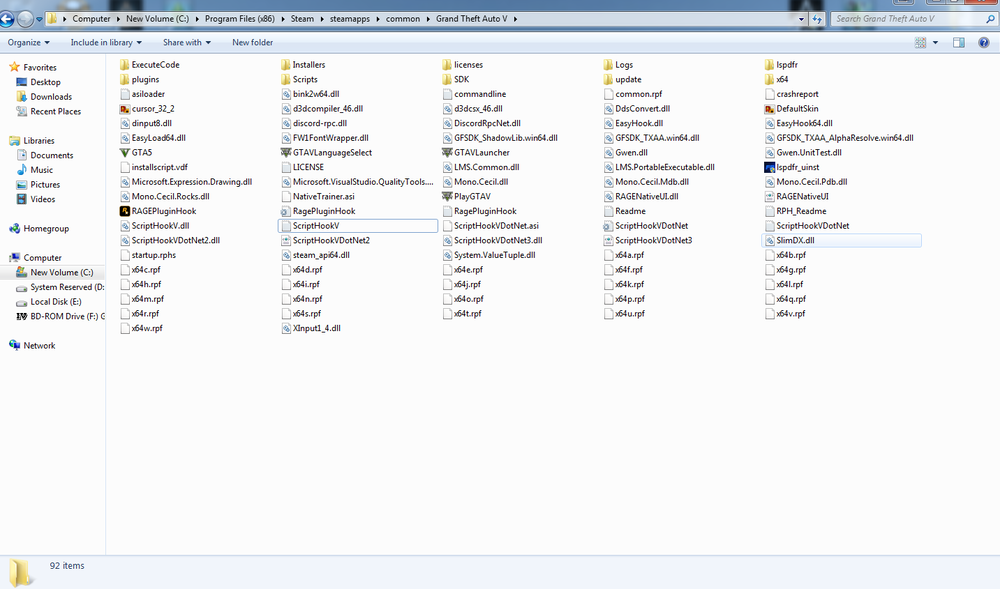Open the recent pages dropdown arrow

pos(40,19)
